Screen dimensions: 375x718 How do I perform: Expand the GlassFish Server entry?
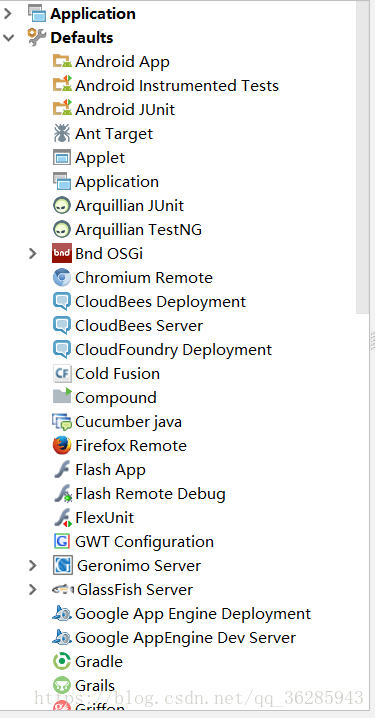(33, 589)
